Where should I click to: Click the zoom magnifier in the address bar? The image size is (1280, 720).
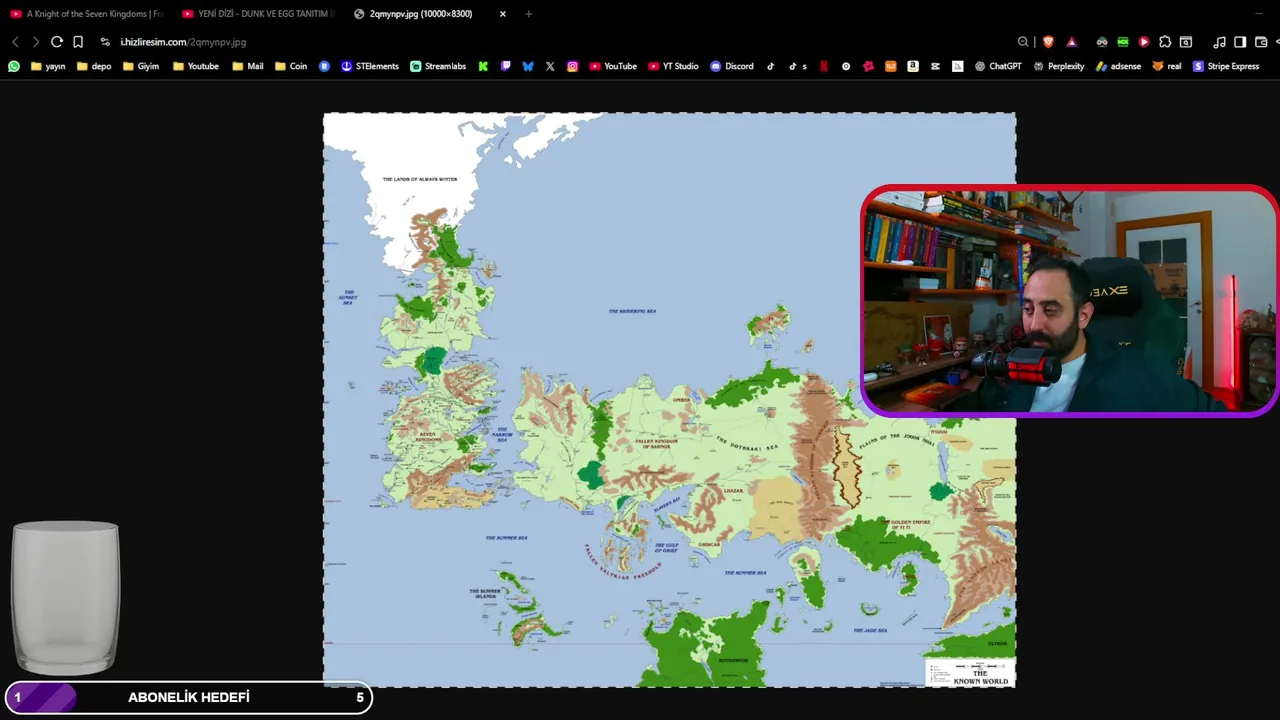click(1023, 42)
